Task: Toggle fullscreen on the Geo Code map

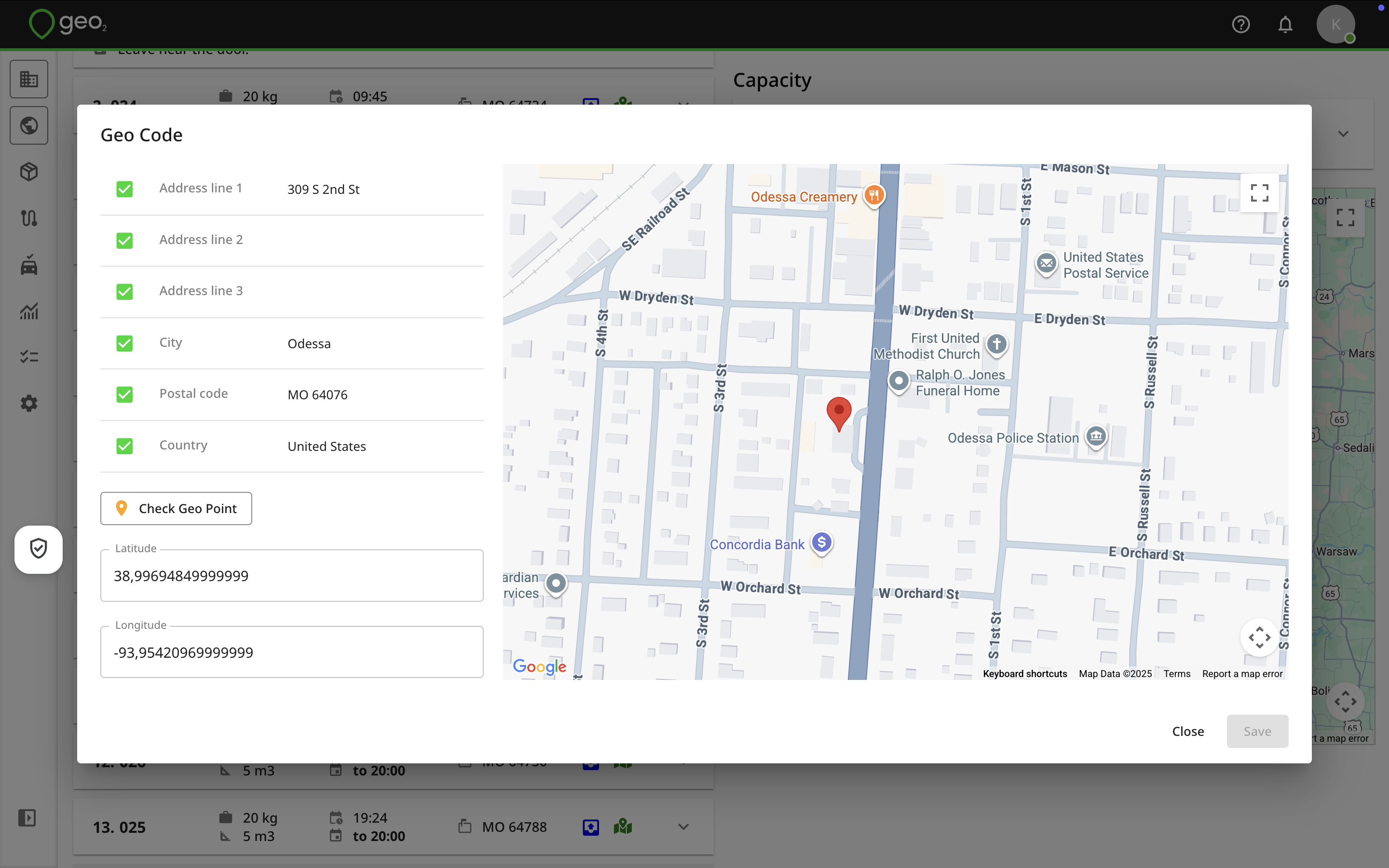Action: point(1259,193)
